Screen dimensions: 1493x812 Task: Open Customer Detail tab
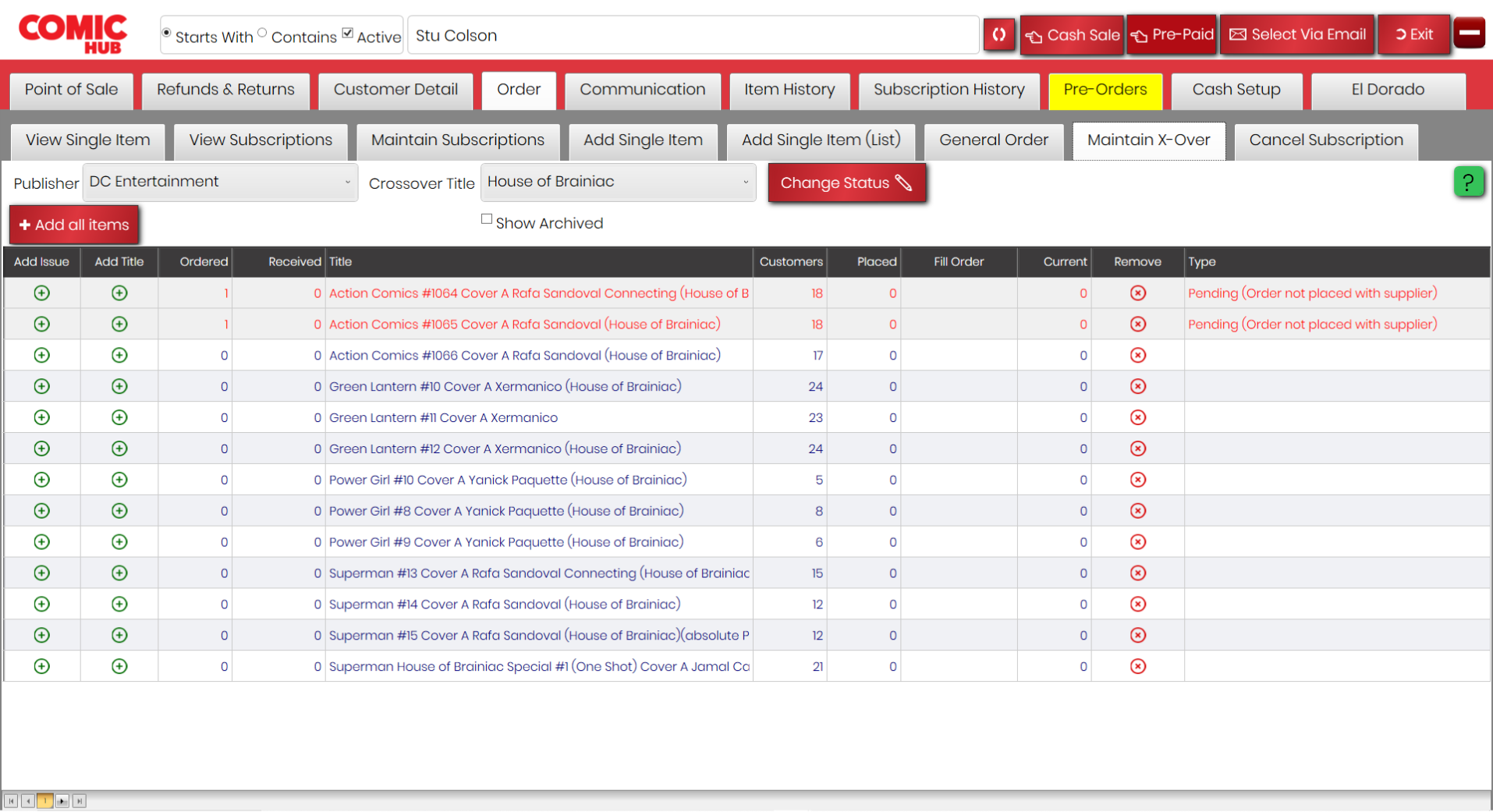click(395, 90)
